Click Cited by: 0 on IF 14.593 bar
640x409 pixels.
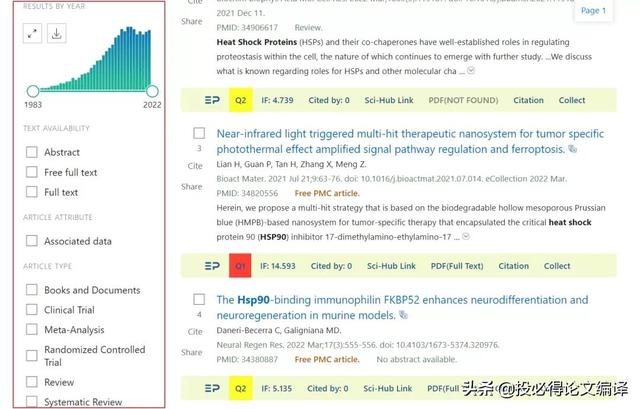point(331,266)
